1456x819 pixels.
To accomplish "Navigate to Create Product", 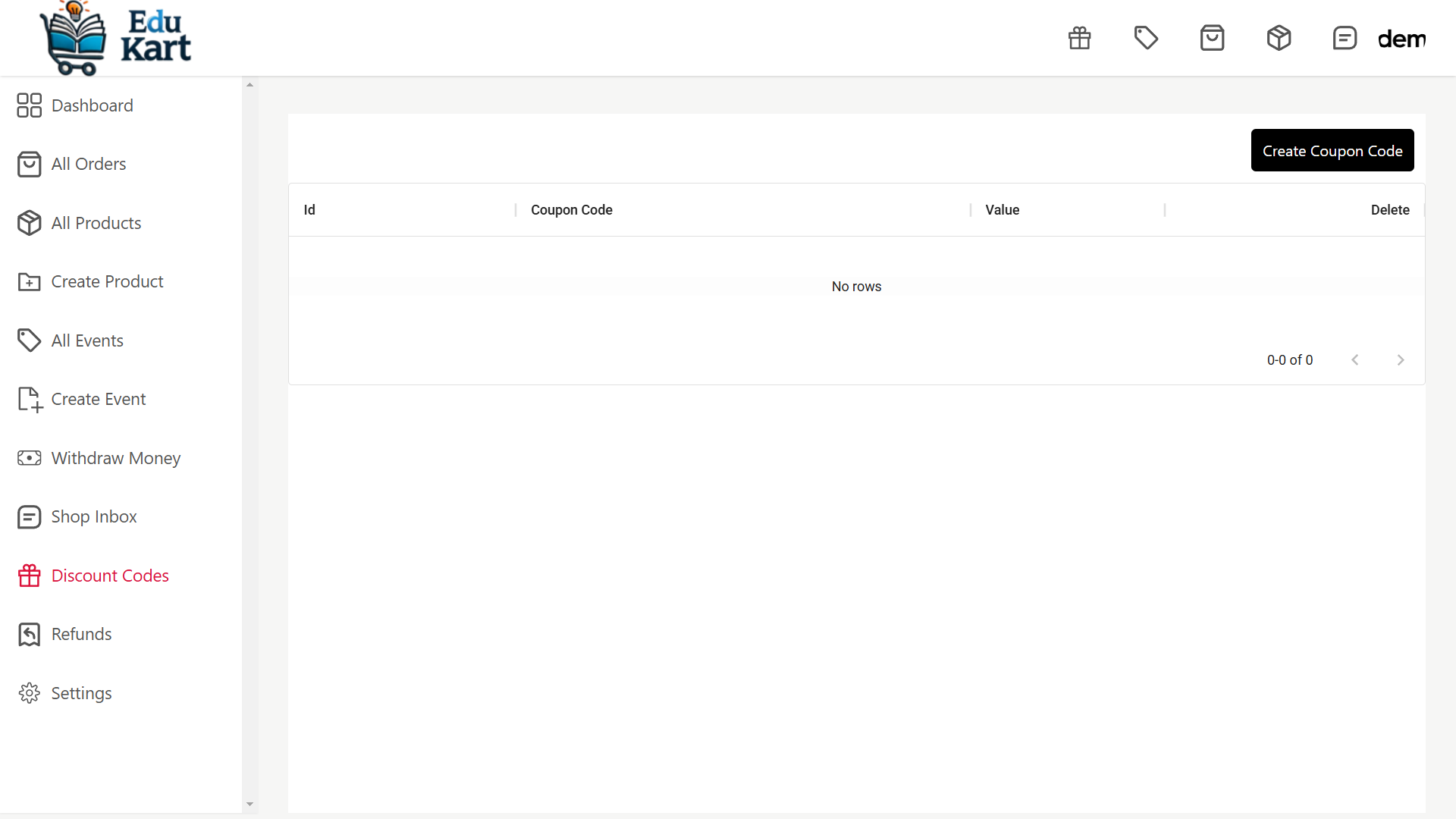I will [107, 281].
